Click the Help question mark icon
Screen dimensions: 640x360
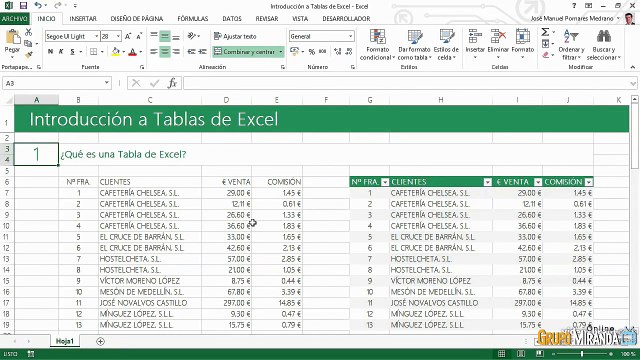[574, 6]
